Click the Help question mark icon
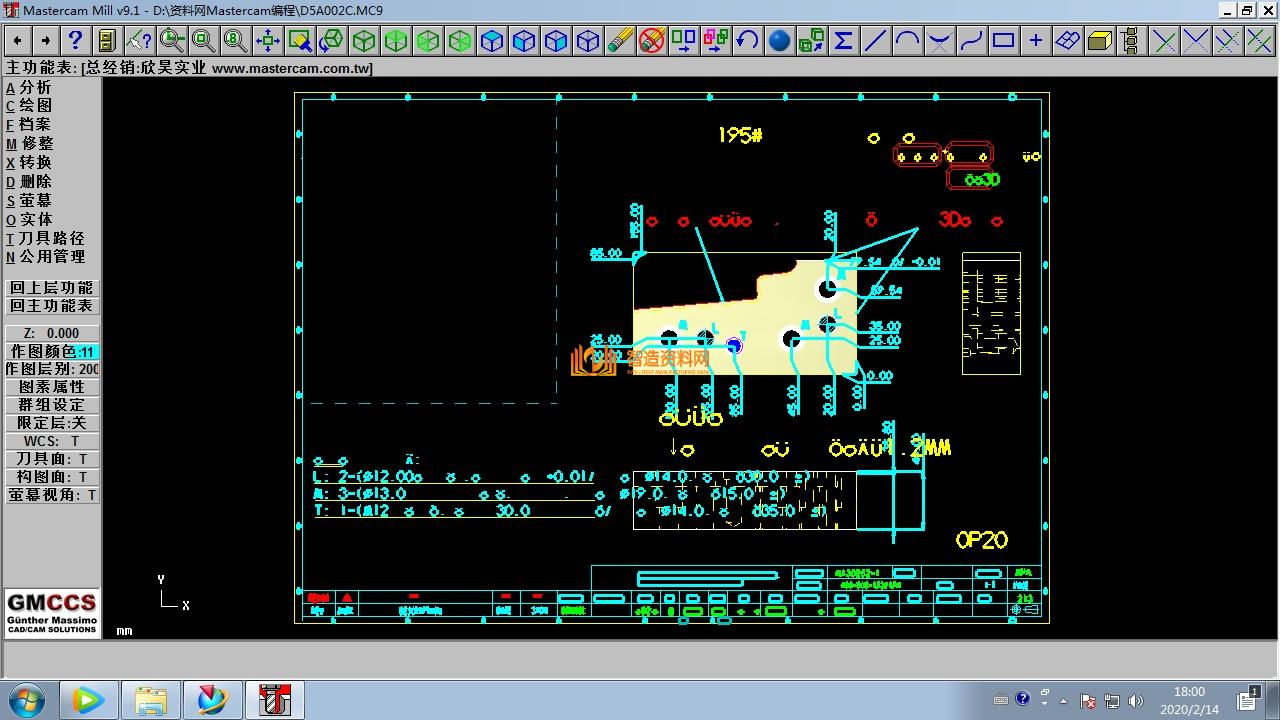This screenshot has width=1280, height=720. pos(75,40)
